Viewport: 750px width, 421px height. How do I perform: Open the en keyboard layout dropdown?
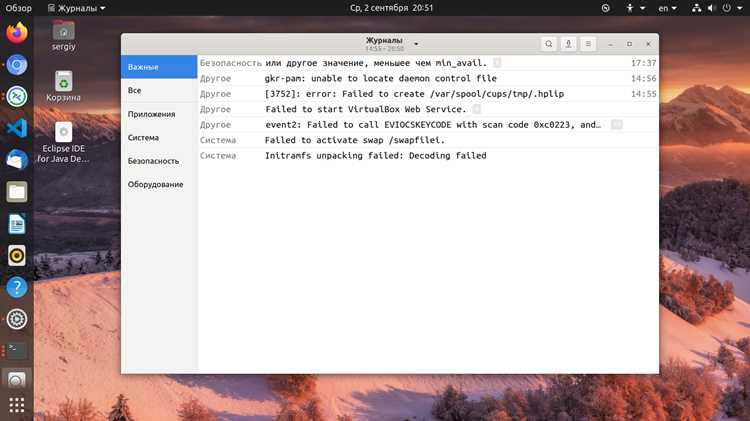point(667,8)
